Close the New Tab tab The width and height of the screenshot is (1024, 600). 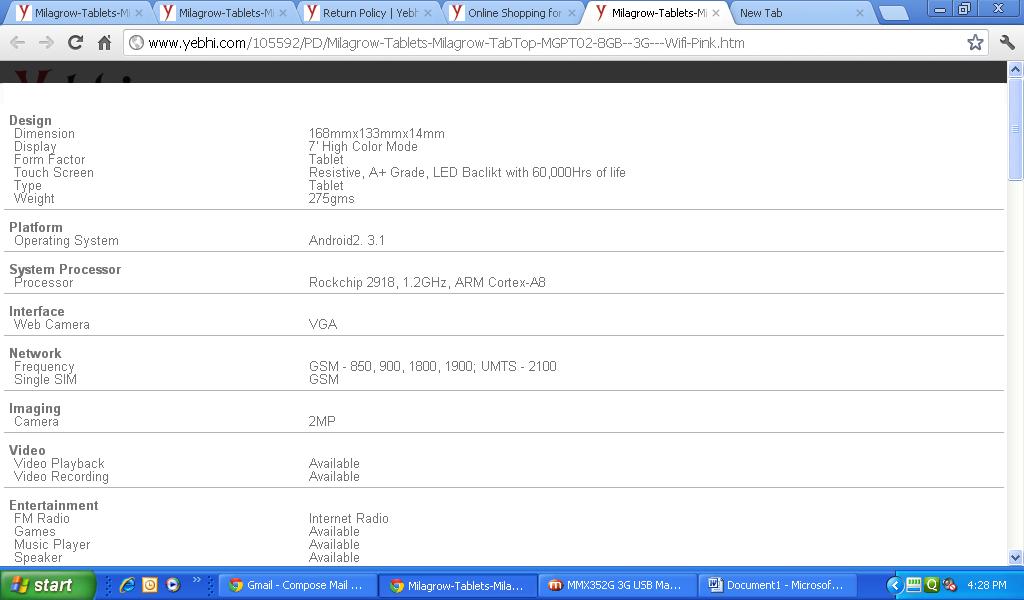click(859, 13)
